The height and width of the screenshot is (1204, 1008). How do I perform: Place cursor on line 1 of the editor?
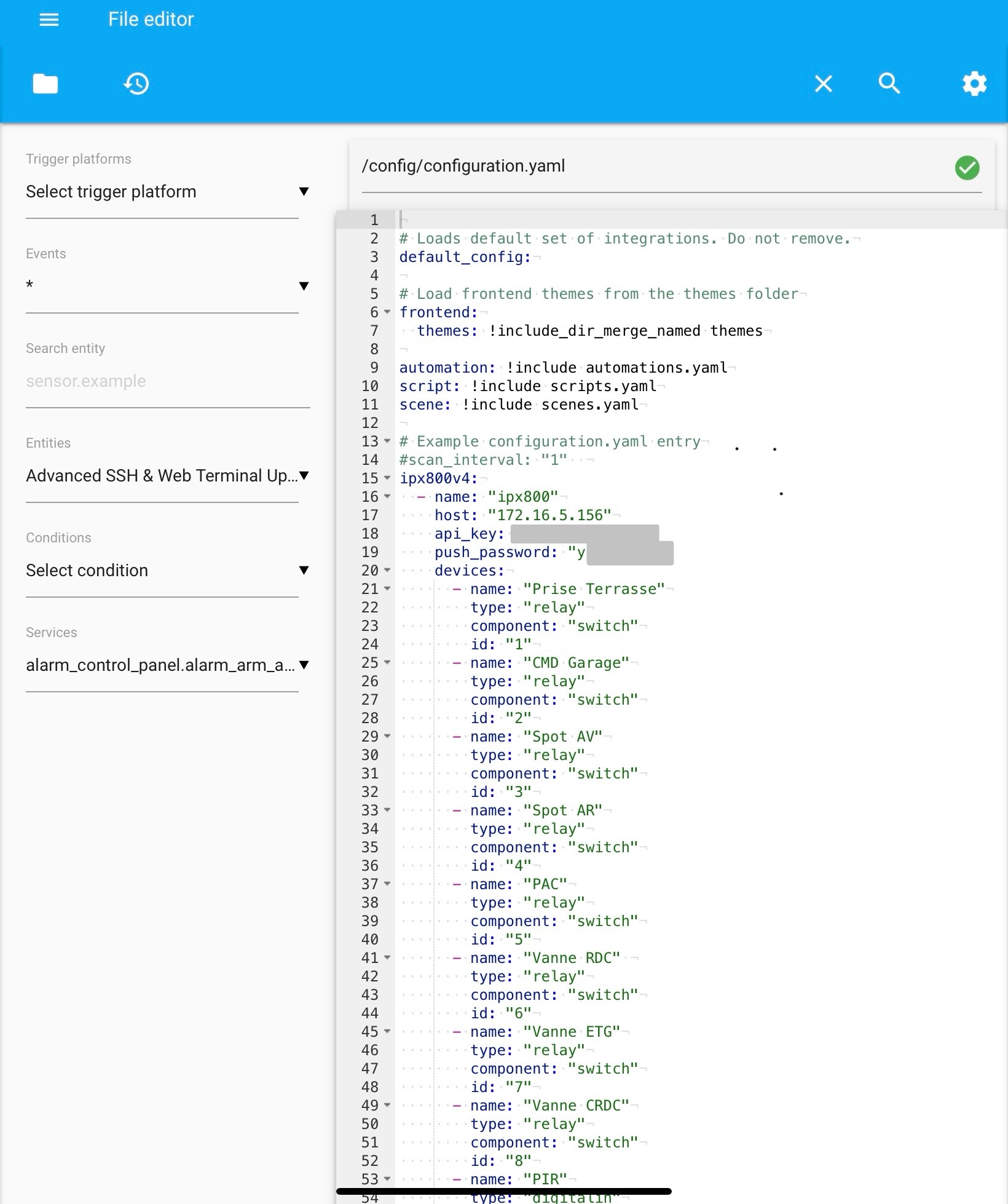pyautogui.click(x=553, y=220)
